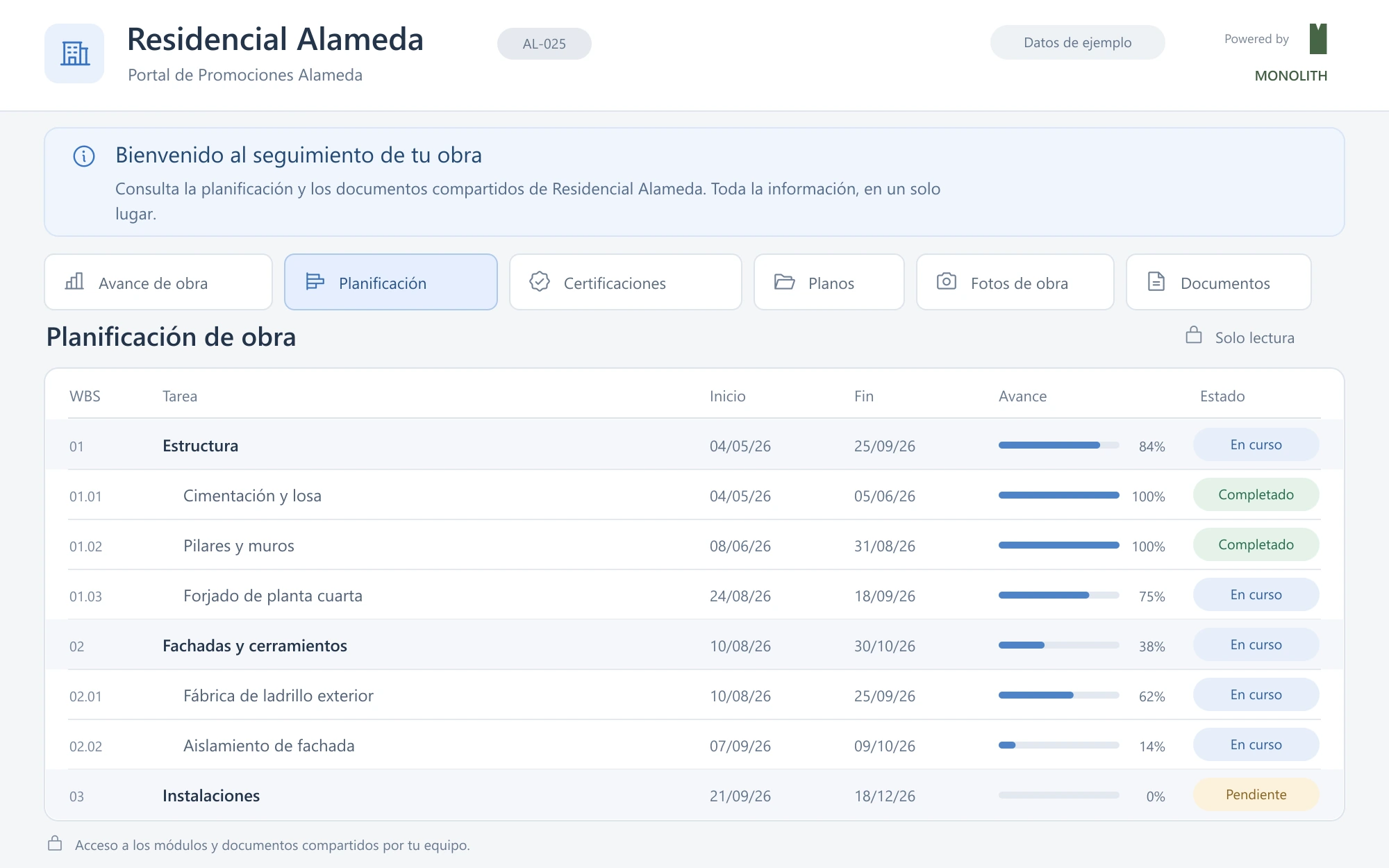Click the bar chart icon in Avance de obra

[74, 281]
